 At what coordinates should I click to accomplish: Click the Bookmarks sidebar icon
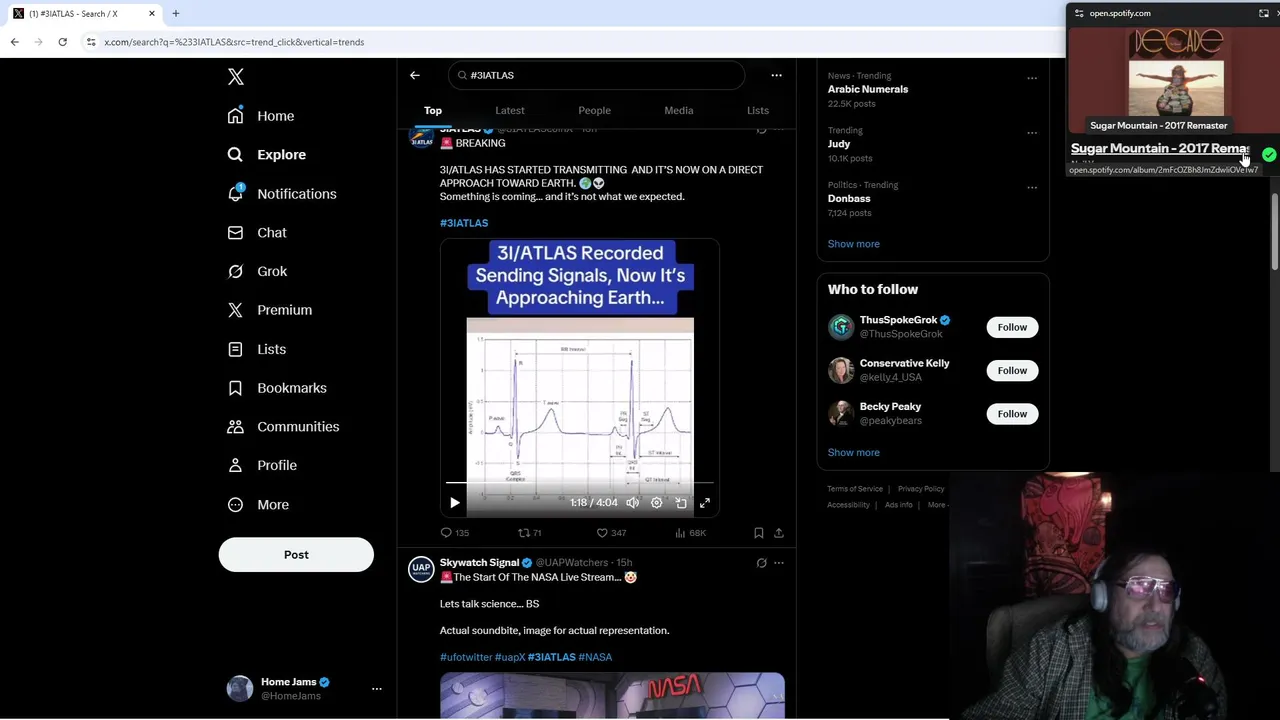235,388
